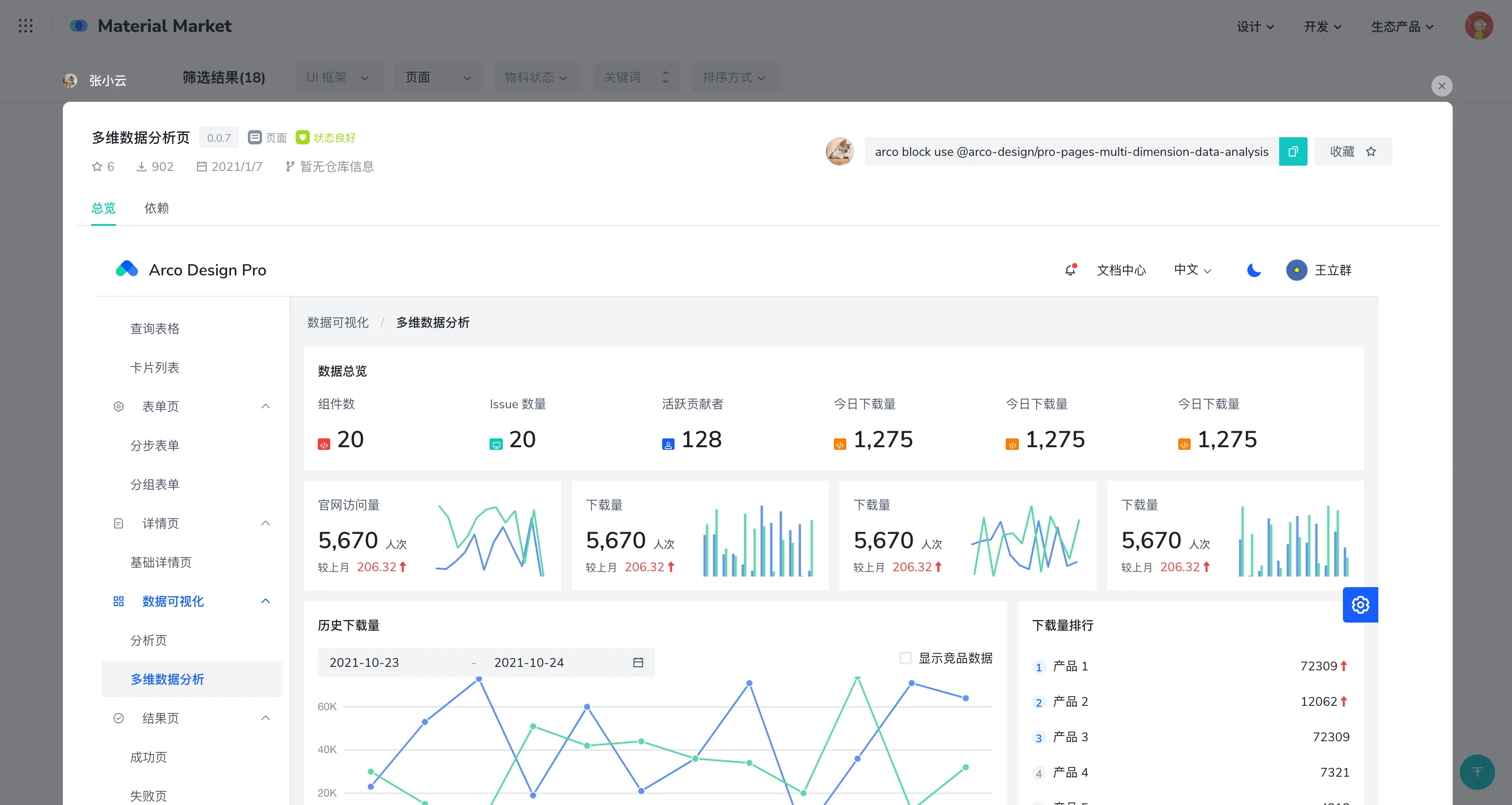Click 王立群 user avatar
The image size is (1512, 805).
coord(1296,270)
